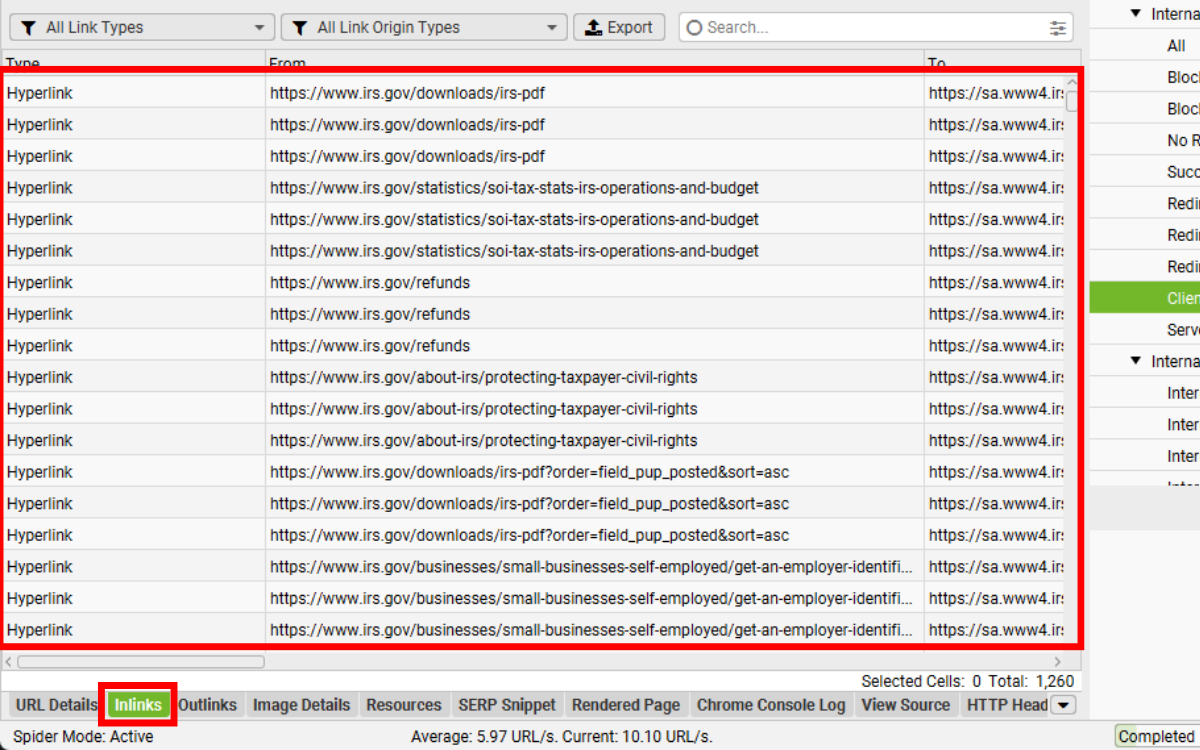This screenshot has height=750, width=1200.
Task: Open the Rendered Page tab
Action: coord(625,705)
